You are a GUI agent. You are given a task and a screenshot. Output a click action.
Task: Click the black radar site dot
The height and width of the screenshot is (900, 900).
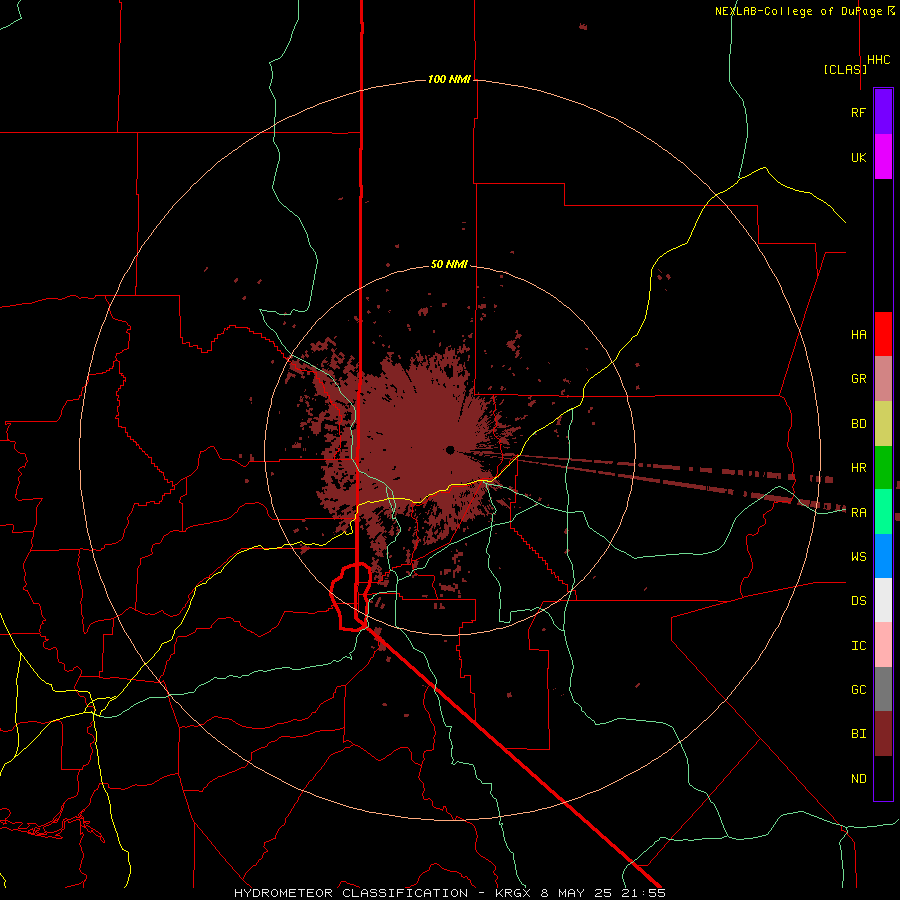(450, 450)
